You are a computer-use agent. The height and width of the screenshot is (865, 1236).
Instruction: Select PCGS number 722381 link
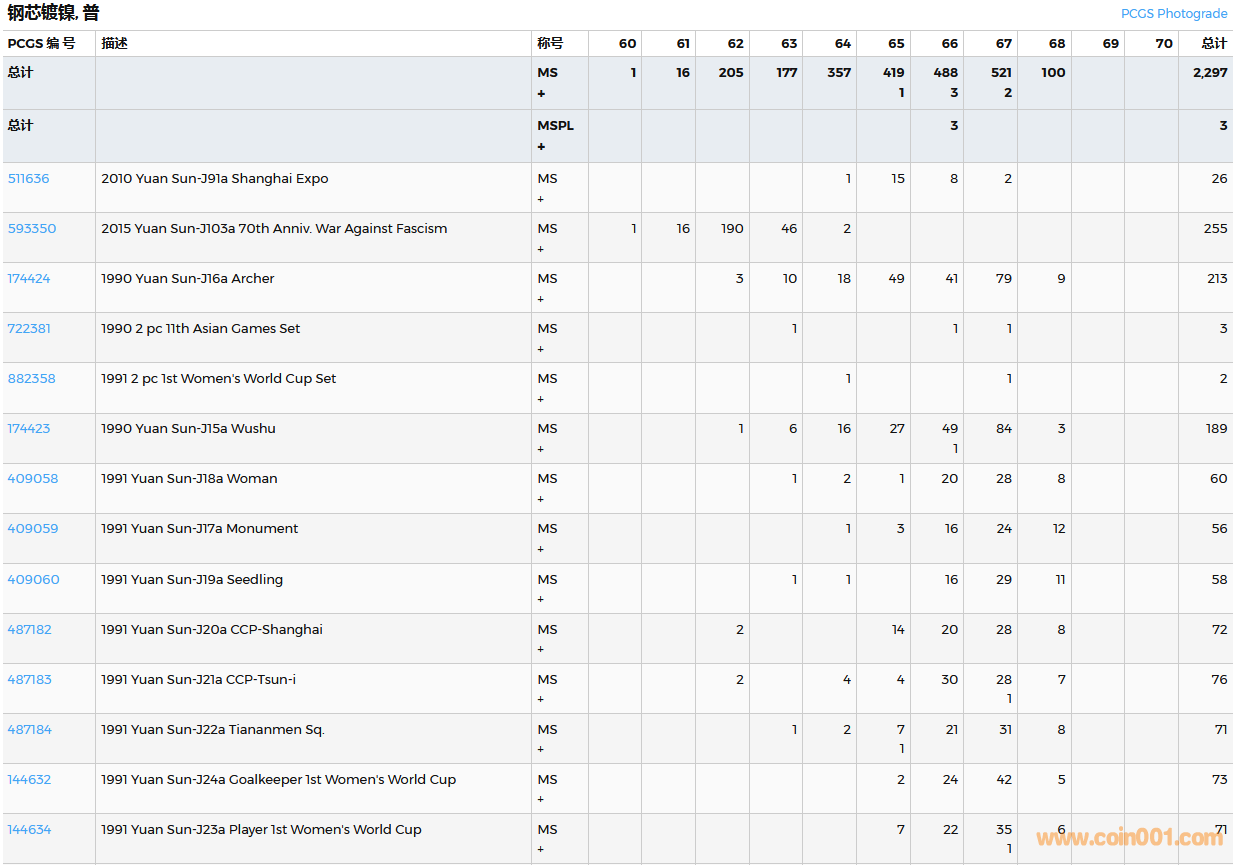29,329
